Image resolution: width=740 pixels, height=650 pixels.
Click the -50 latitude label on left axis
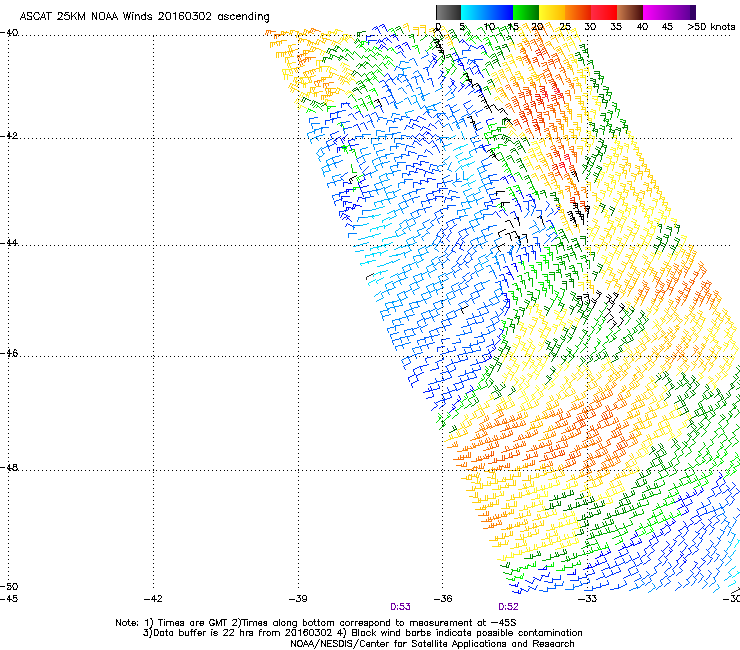[9, 587]
